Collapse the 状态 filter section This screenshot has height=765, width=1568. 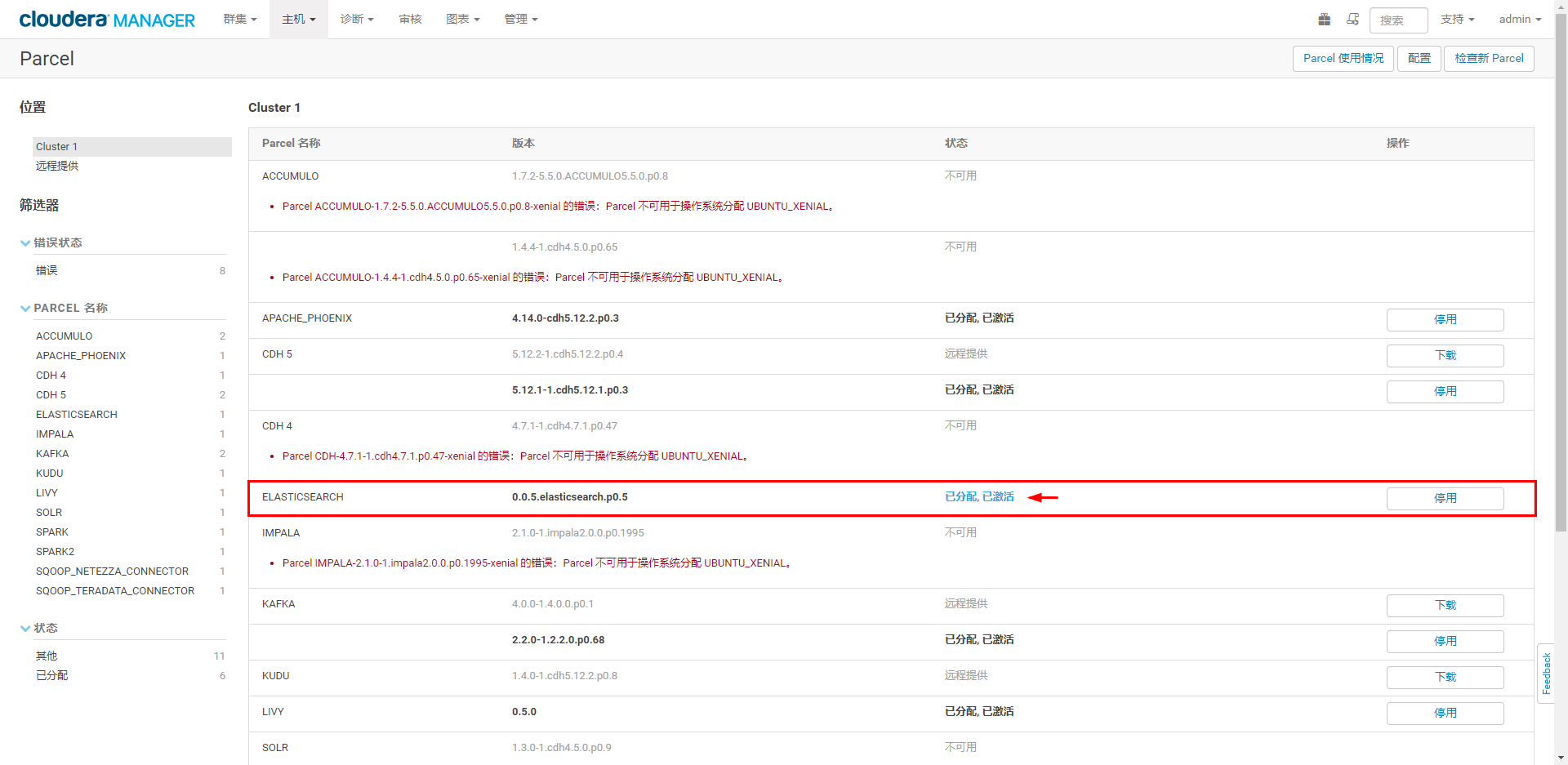(39, 628)
